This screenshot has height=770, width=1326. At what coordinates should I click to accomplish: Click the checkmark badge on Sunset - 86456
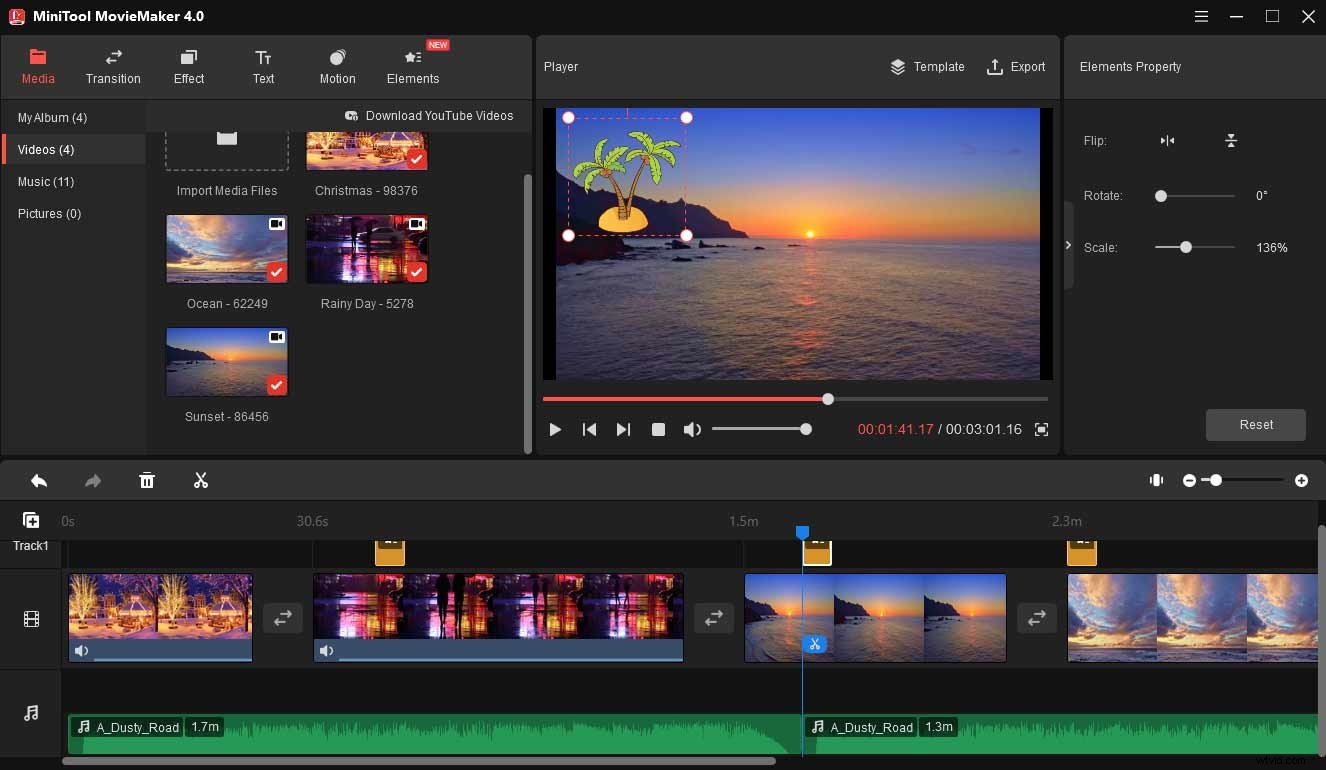click(276, 385)
